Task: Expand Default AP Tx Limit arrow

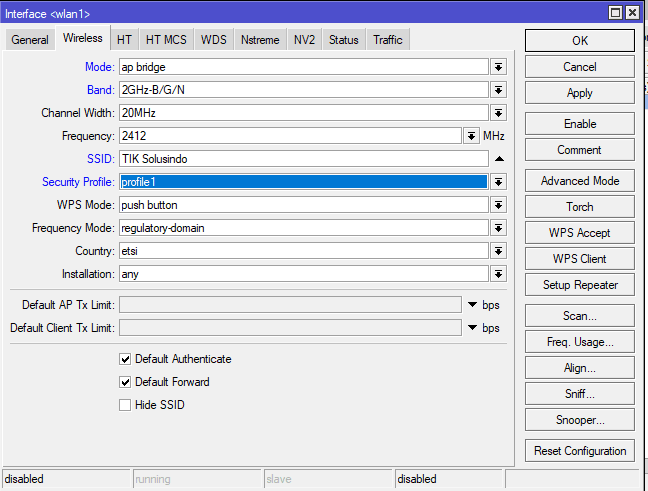Action: pos(472,304)
